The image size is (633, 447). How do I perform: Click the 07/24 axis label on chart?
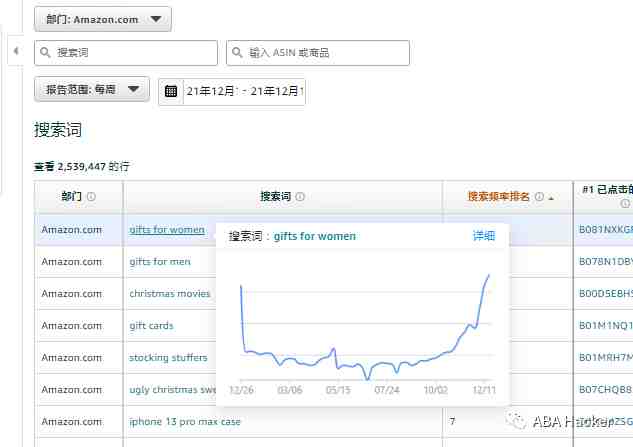coord(387,390)
